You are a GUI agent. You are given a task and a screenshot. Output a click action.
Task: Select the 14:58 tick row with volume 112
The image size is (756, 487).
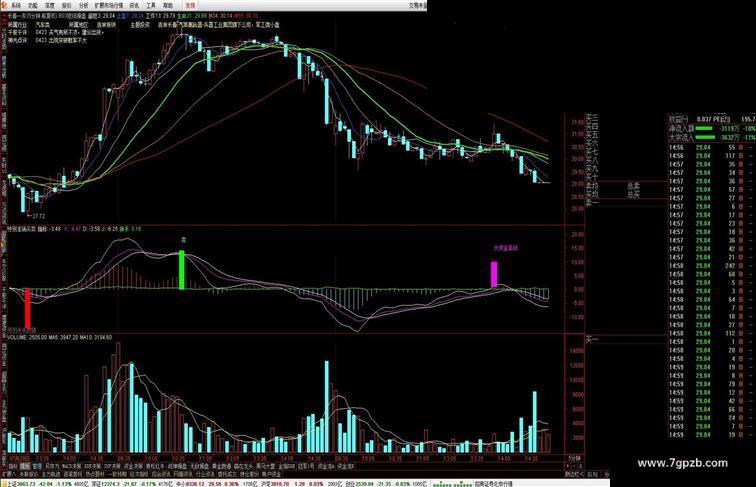point(712,333)
